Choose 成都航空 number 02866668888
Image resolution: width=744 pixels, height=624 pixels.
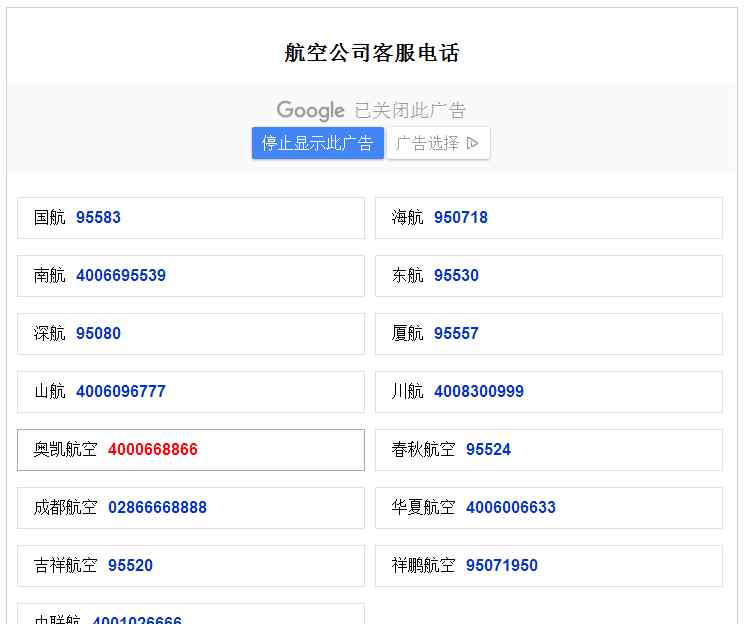pyautogui.click(x=157, y=507)
